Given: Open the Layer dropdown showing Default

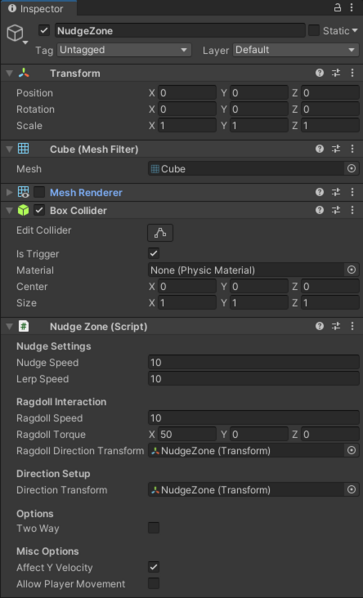Looking at the screenshot, I should pos(296,50).
